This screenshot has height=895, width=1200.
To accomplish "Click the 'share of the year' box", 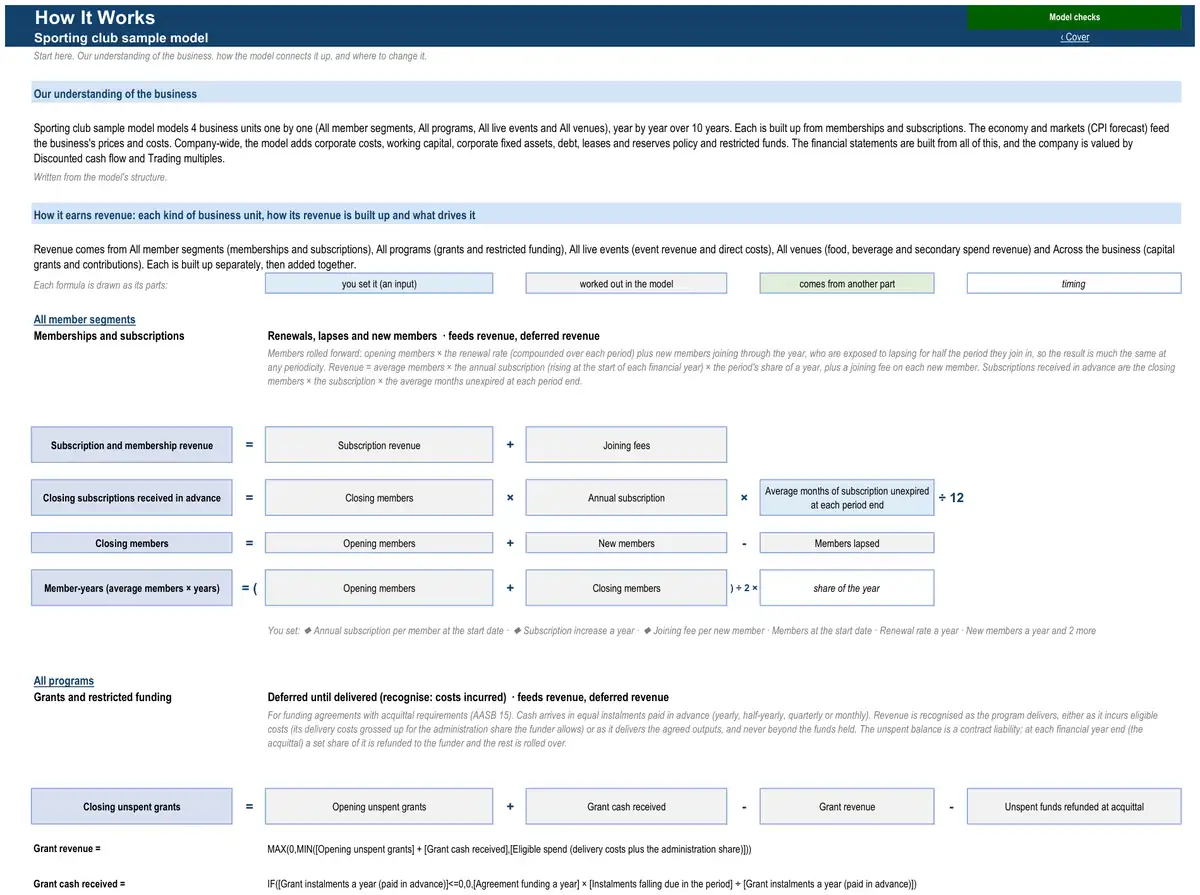I will pyautogui.click(x=847, y=588).
